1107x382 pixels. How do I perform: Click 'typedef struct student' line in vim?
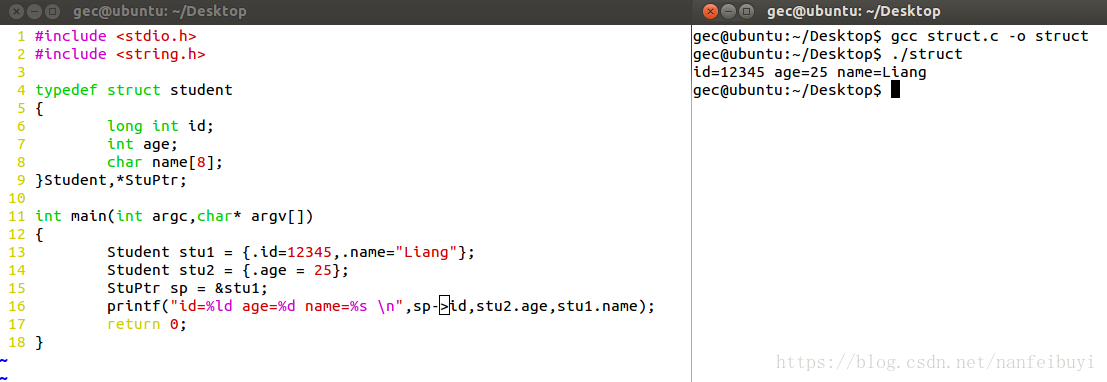[x=133, y=90]
